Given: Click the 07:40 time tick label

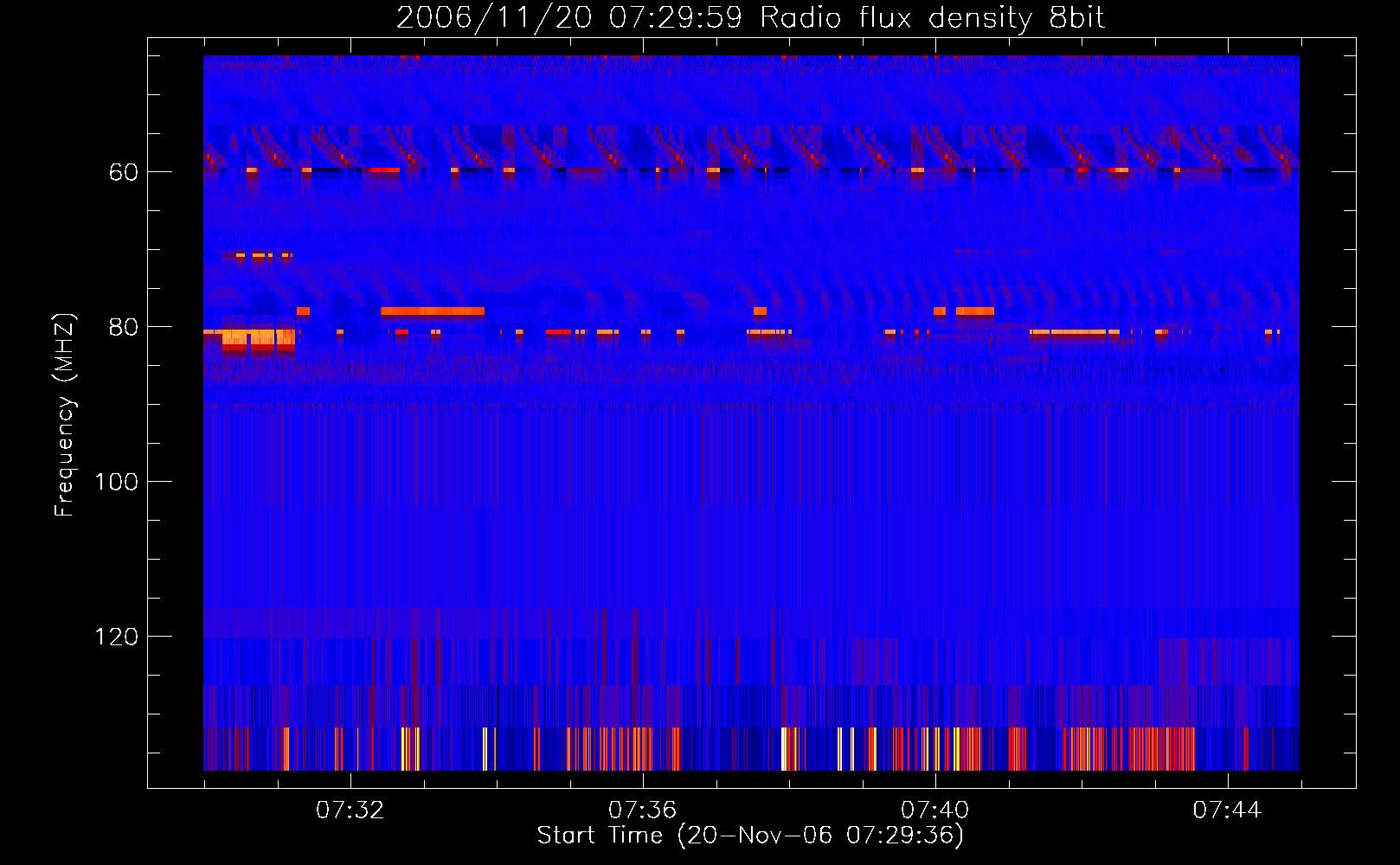Looking at the screenshot, I should coord(935,811).
